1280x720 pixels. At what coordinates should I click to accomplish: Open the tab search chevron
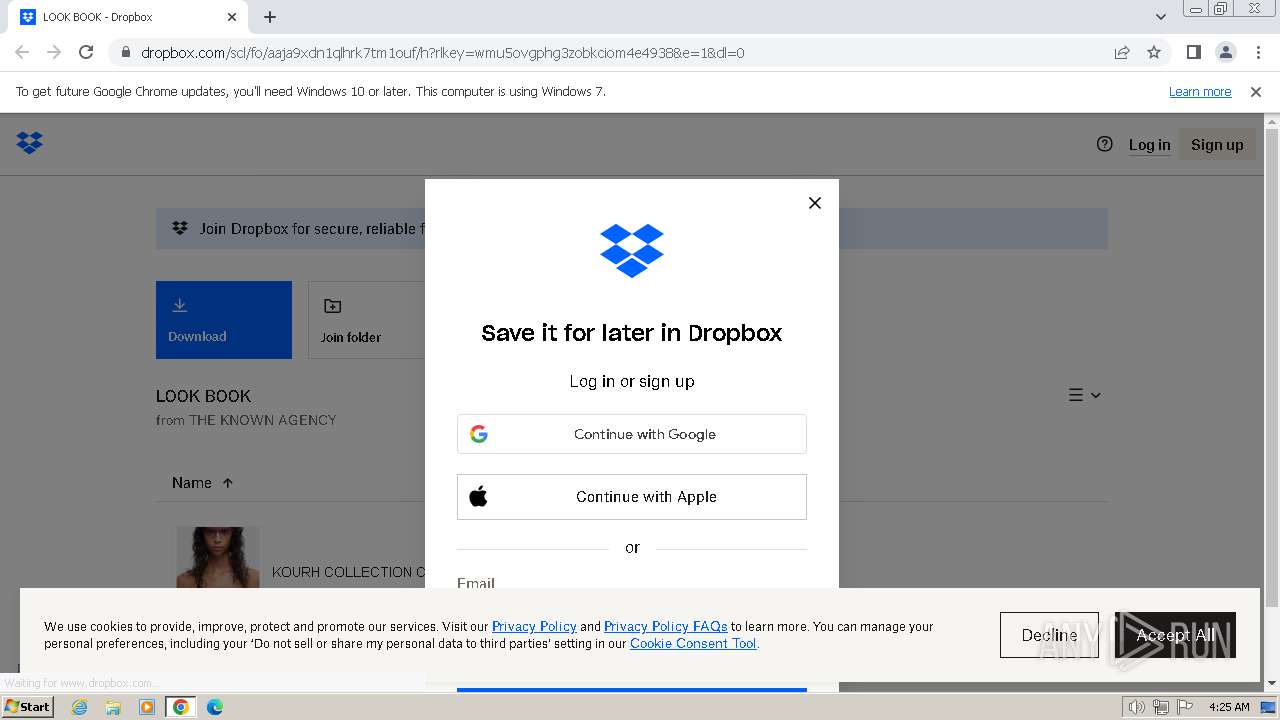[1161, 17]
